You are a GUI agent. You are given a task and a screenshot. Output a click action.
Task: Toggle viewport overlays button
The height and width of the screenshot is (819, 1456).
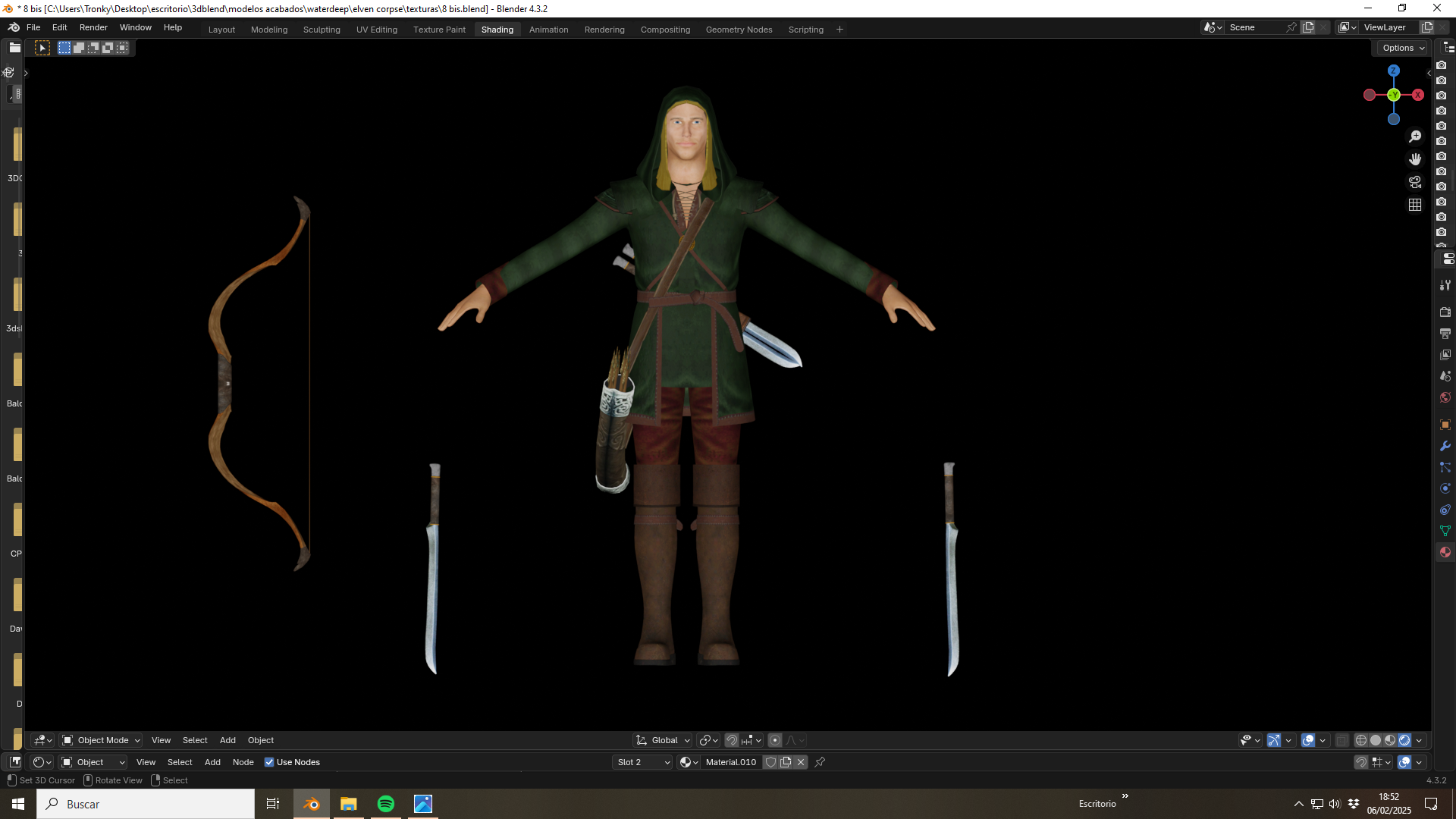coord(1308,740)
